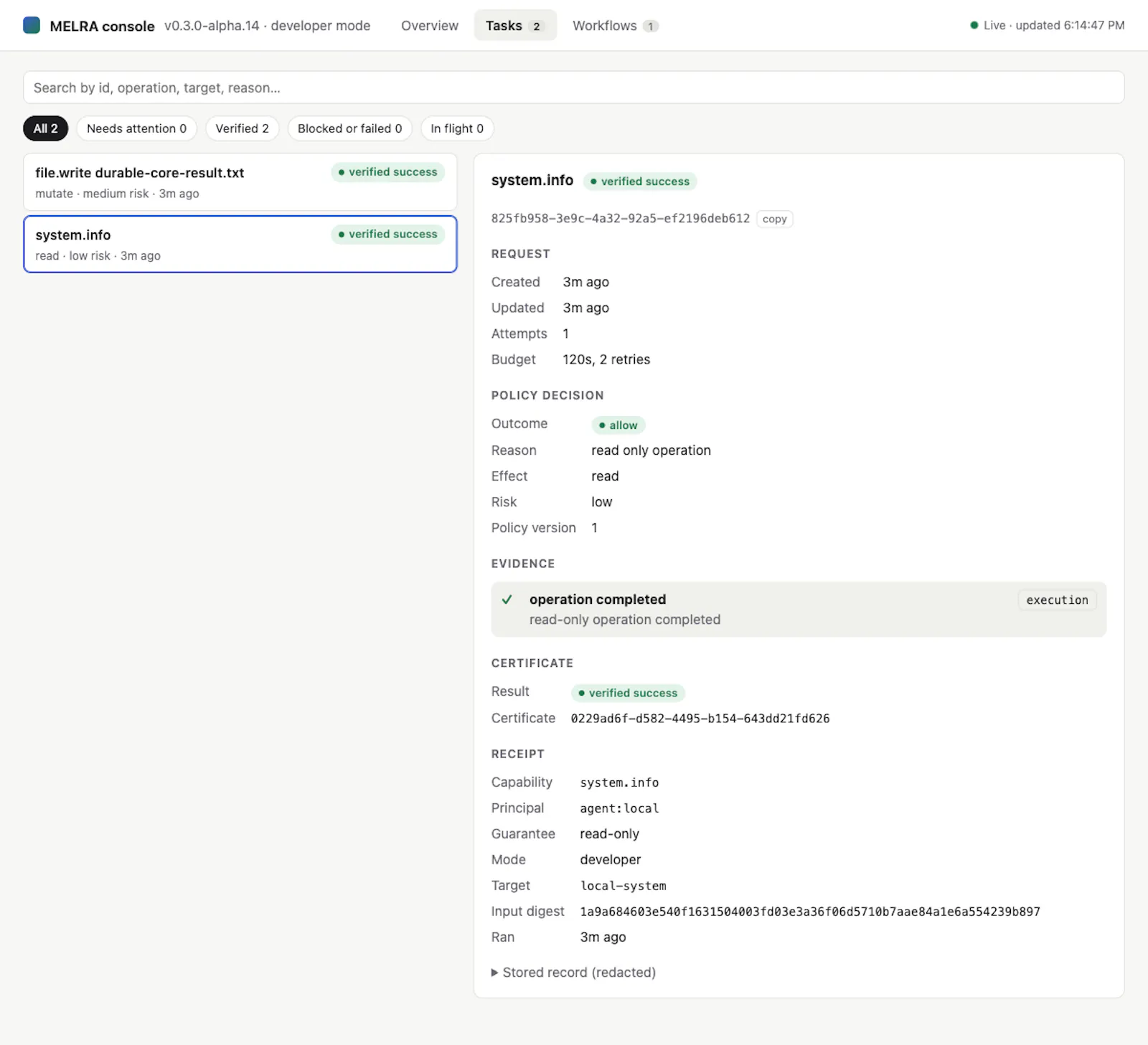Select the All 2 filter
Screen dimensions: 1148x1045
tap(46, 128)
